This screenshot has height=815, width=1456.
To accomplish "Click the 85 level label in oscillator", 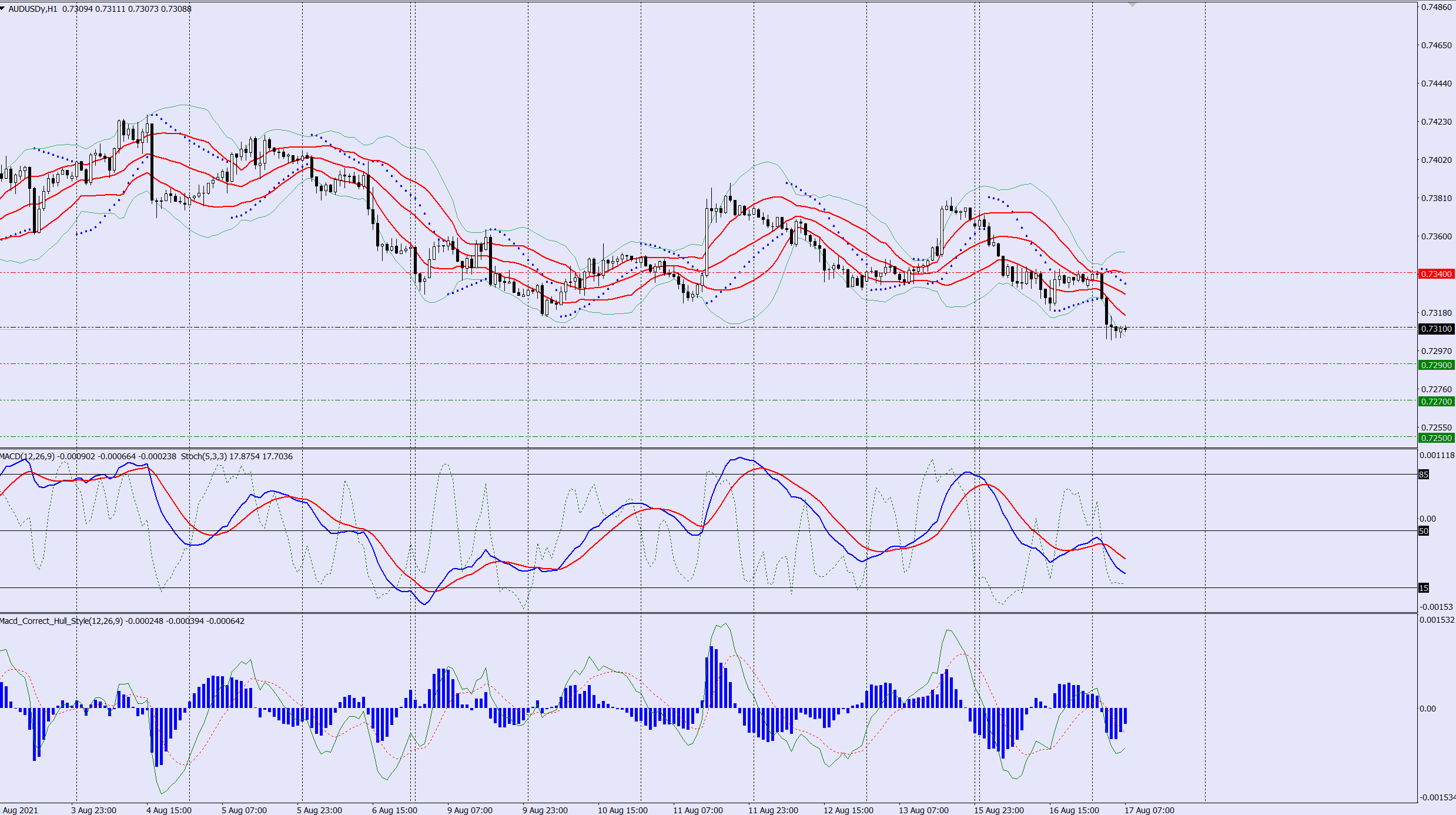I will click(x=1424, y=475).
